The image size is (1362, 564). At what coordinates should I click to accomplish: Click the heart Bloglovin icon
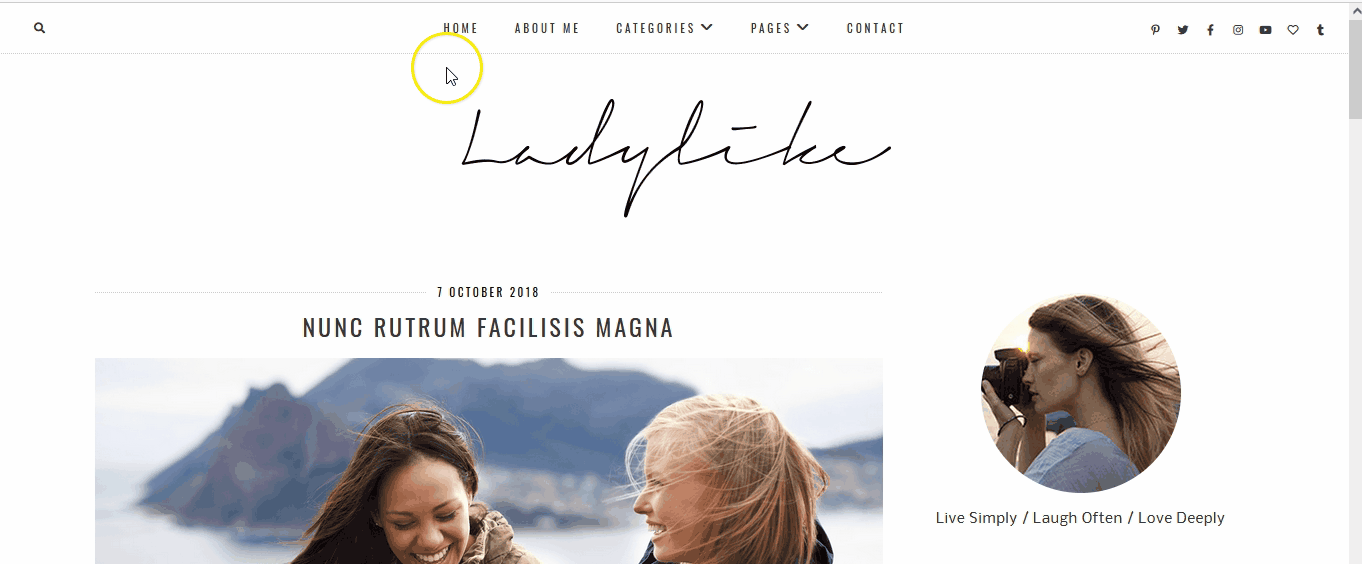pos(1293,30)
